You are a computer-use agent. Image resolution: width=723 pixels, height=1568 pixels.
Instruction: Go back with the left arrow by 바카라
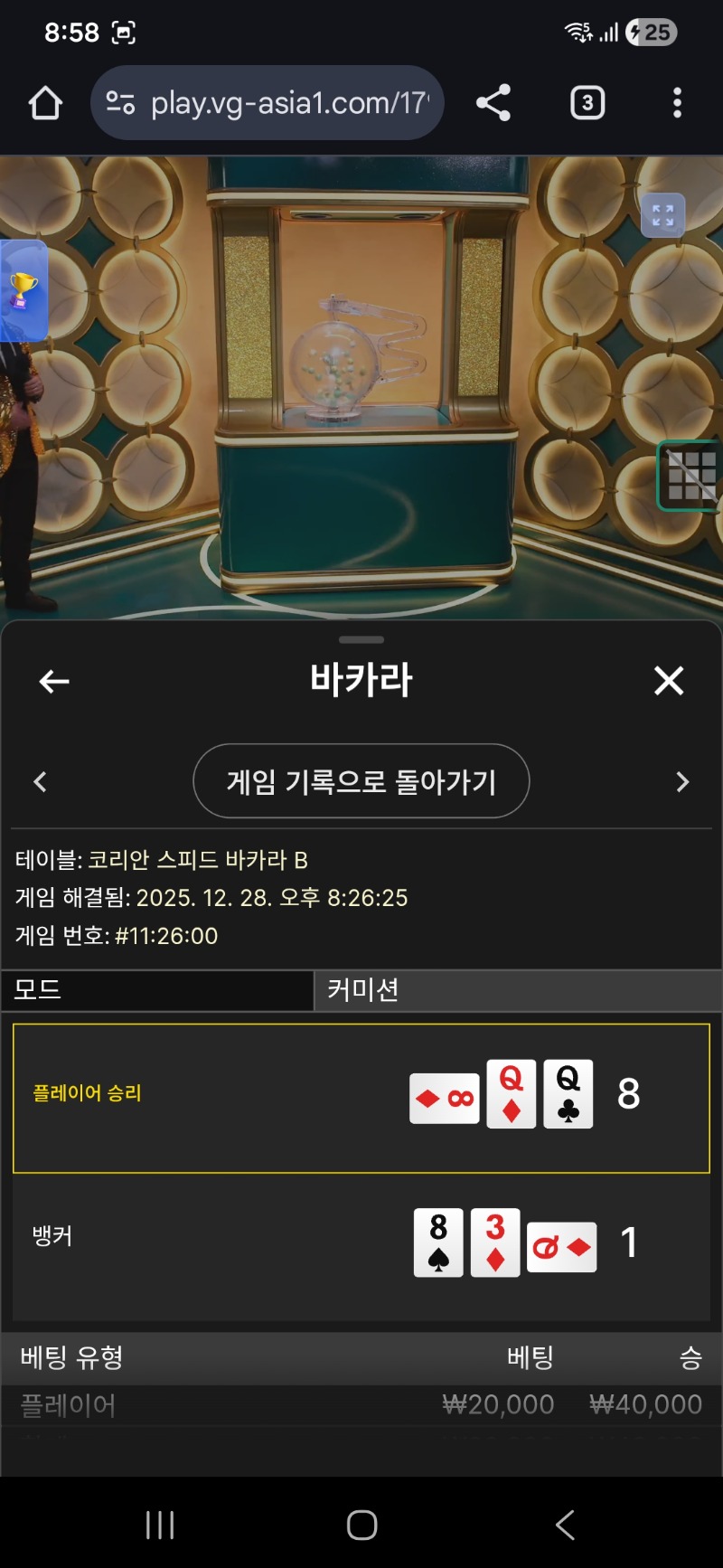pos(54,681)
